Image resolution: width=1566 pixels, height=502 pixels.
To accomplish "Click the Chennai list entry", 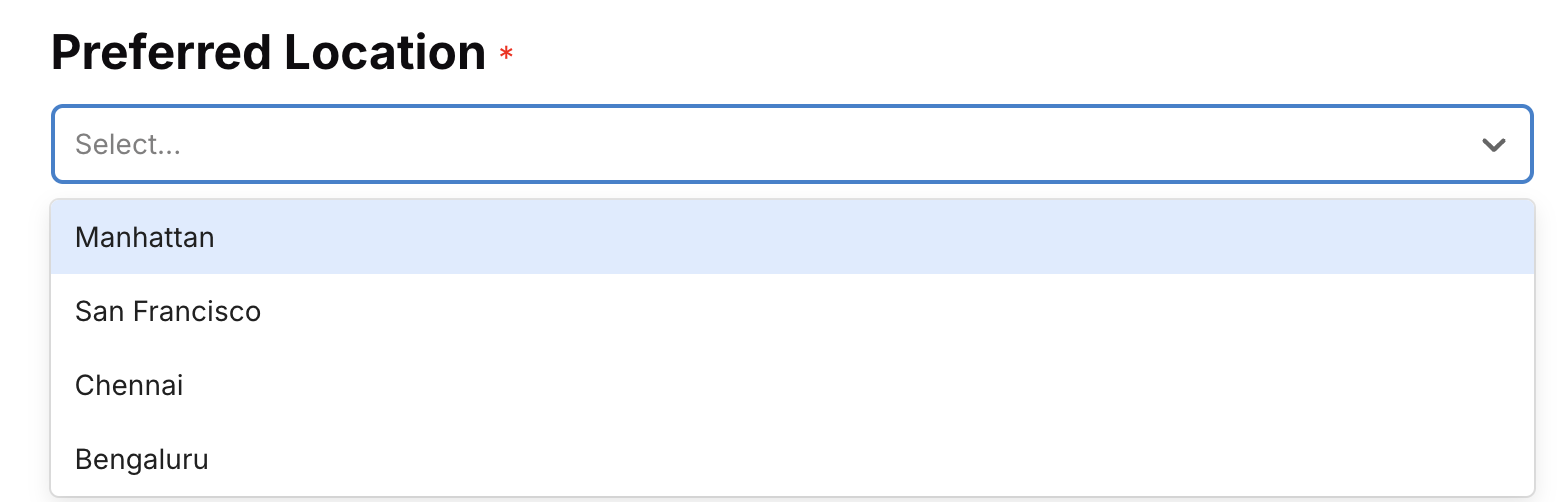I will click(x=129, y=386).
